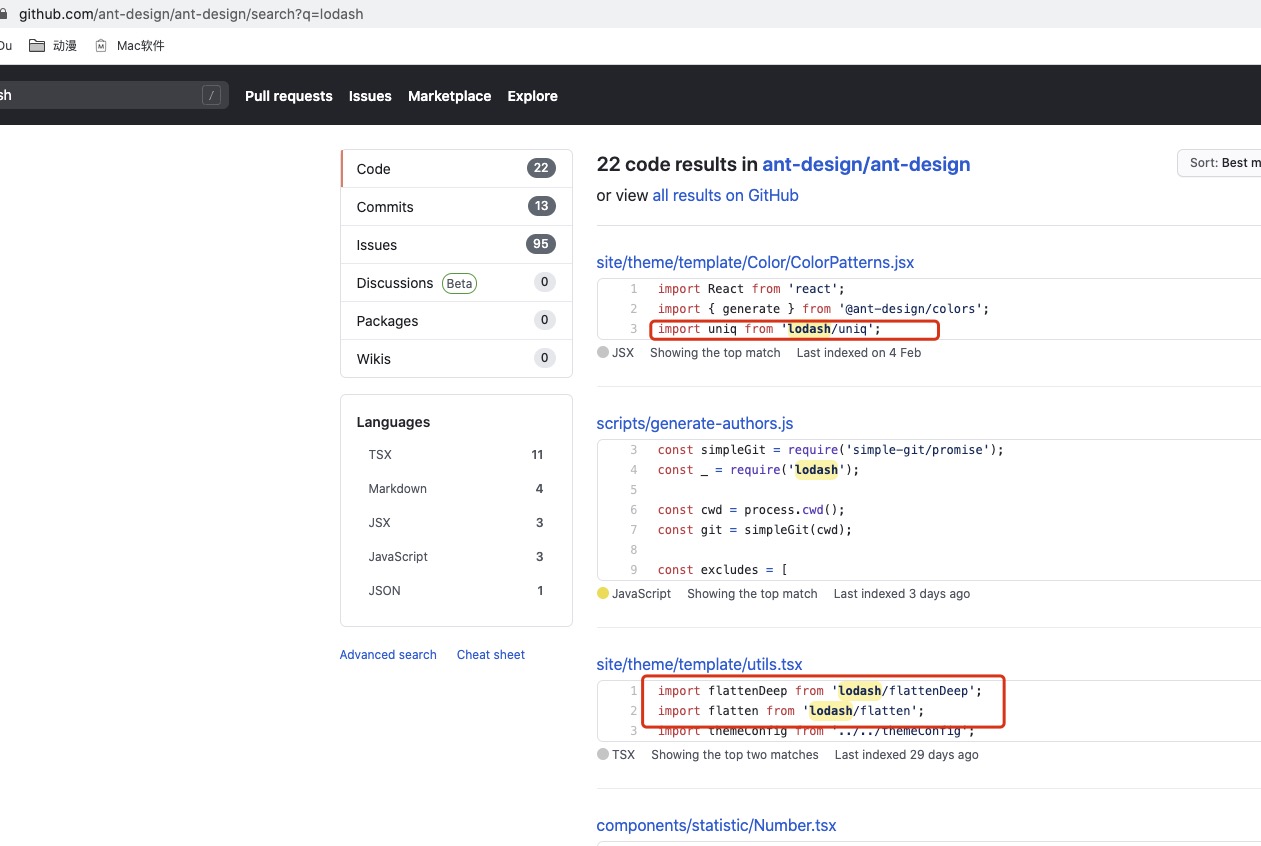
Task: Go to Marketplace in the top navigation
Action: [x=450, y=96]
